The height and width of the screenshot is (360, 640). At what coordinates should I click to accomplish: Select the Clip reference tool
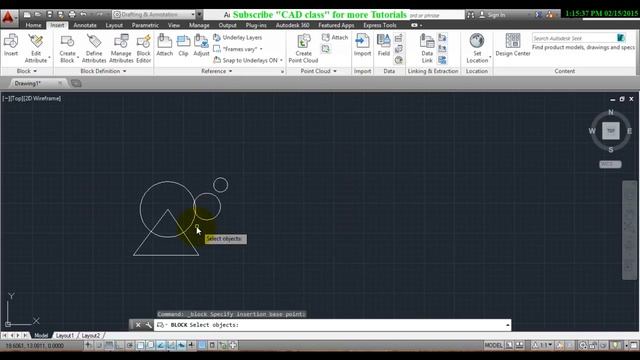(x=183, y=45)
